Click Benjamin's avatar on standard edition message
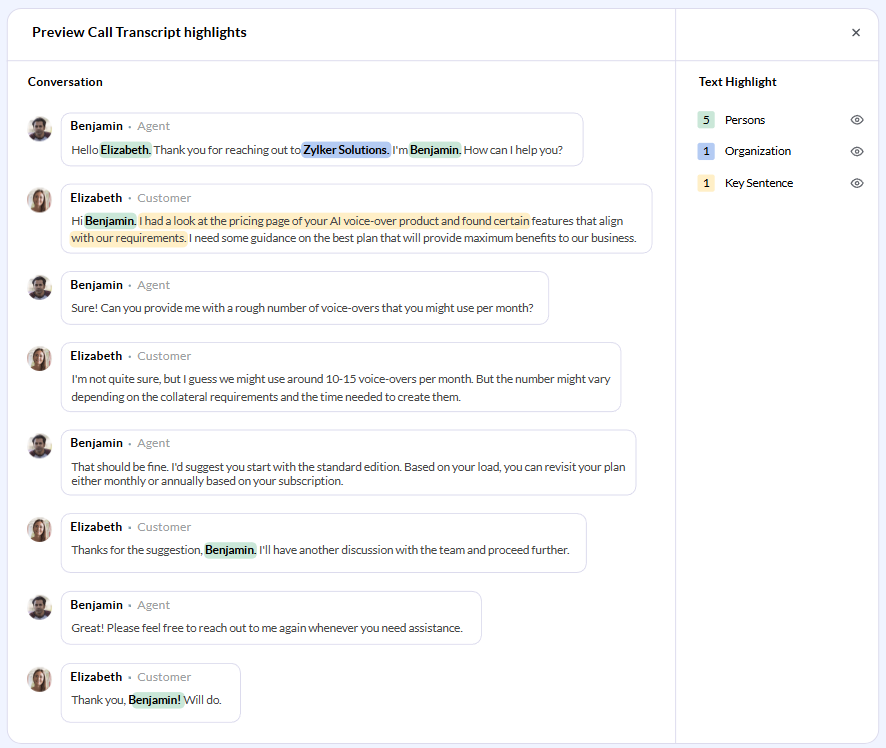886x748 pixels. [x=40, y=446]
